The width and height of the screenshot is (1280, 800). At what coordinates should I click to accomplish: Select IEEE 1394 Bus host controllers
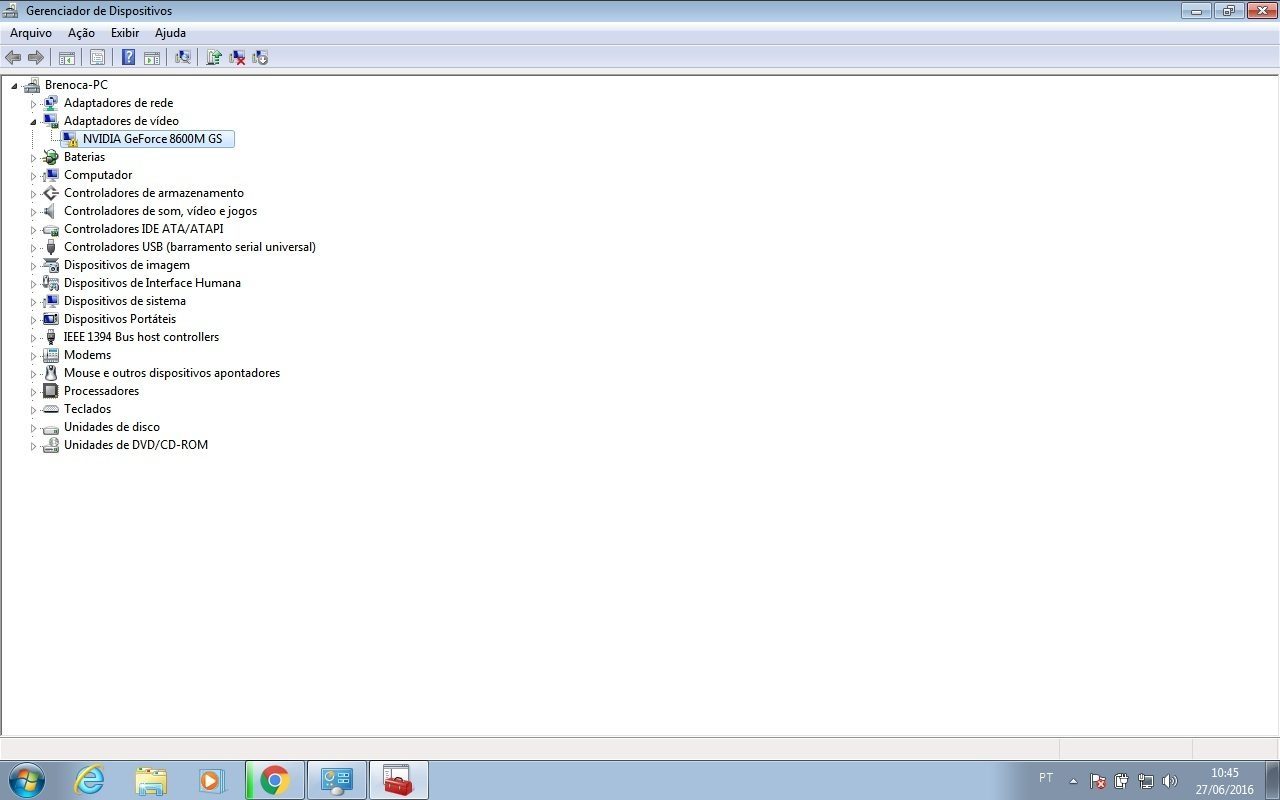(x=141, y=337)
